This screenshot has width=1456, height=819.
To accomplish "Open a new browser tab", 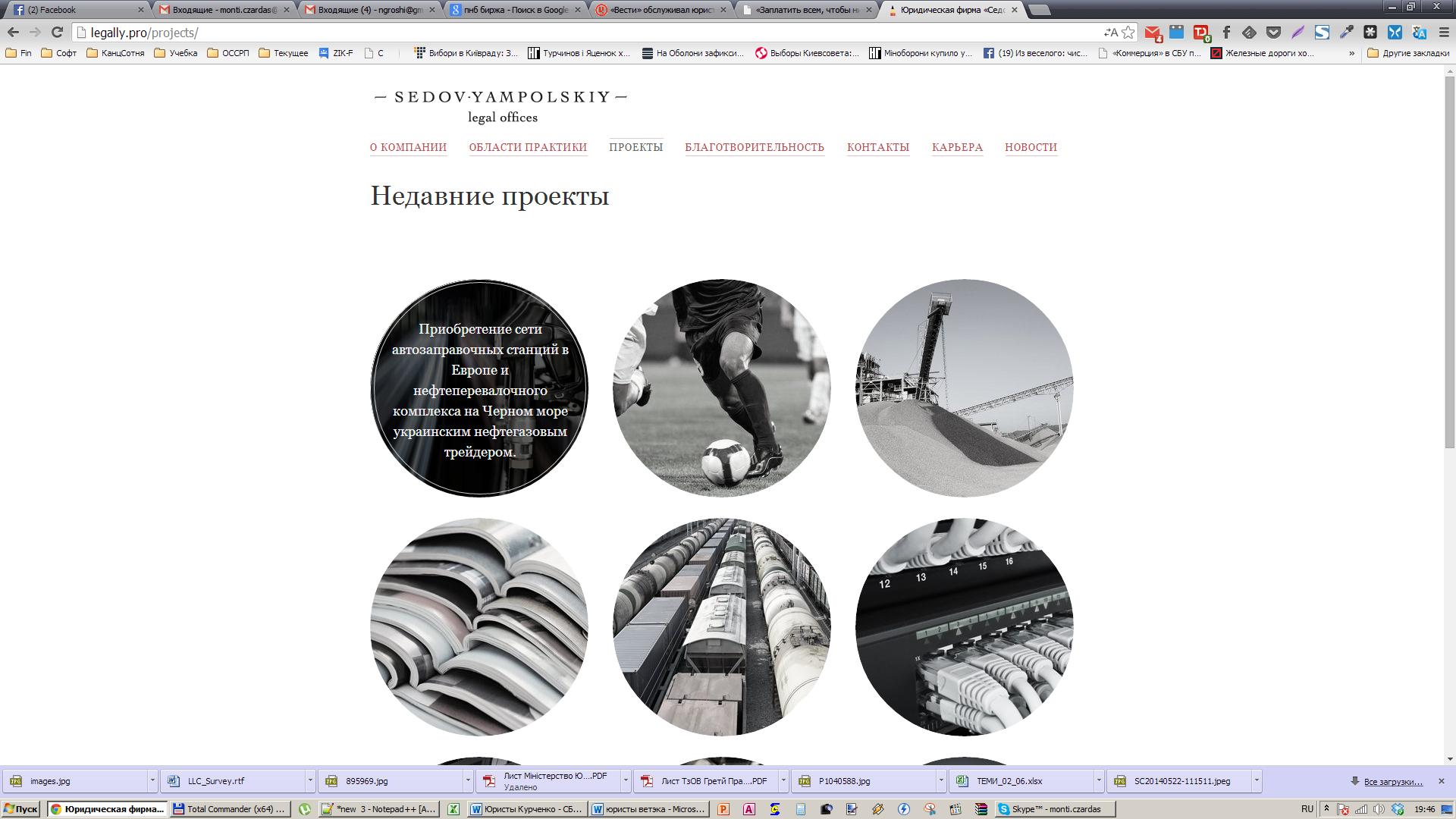I will pos(1040,11).
